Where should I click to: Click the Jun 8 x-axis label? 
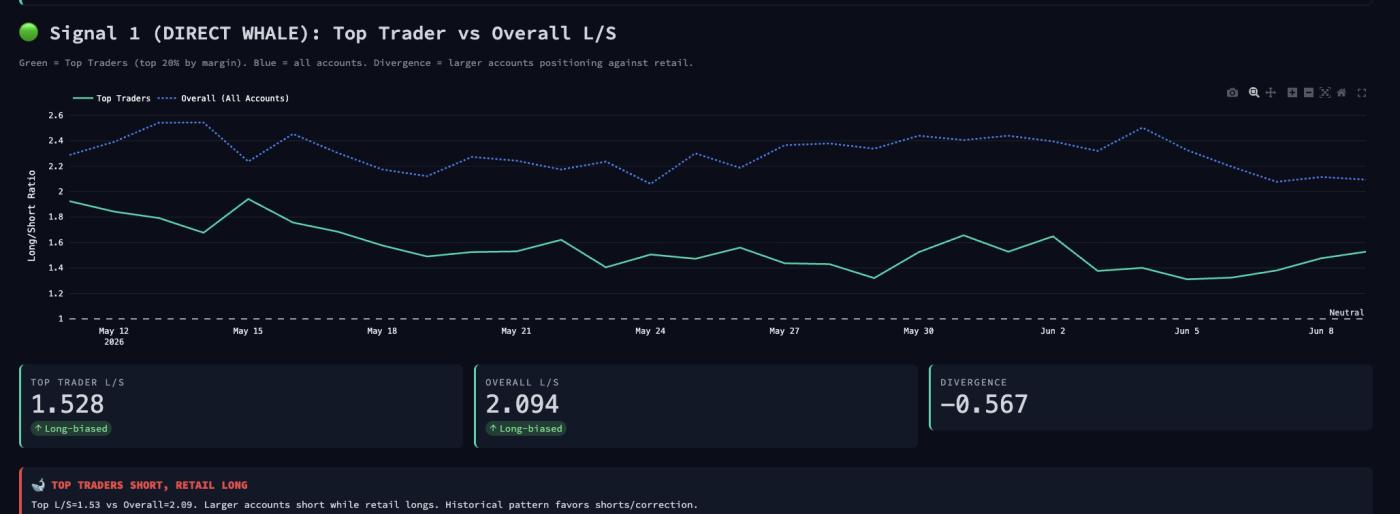click(1321, 331)
